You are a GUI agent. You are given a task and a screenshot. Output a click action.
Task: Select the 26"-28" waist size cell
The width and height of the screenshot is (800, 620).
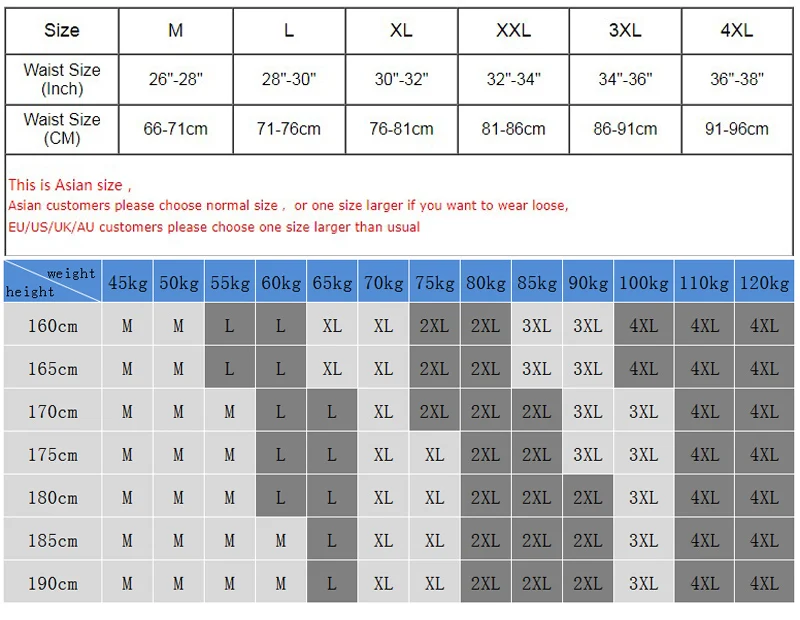(x=176, y=79)
